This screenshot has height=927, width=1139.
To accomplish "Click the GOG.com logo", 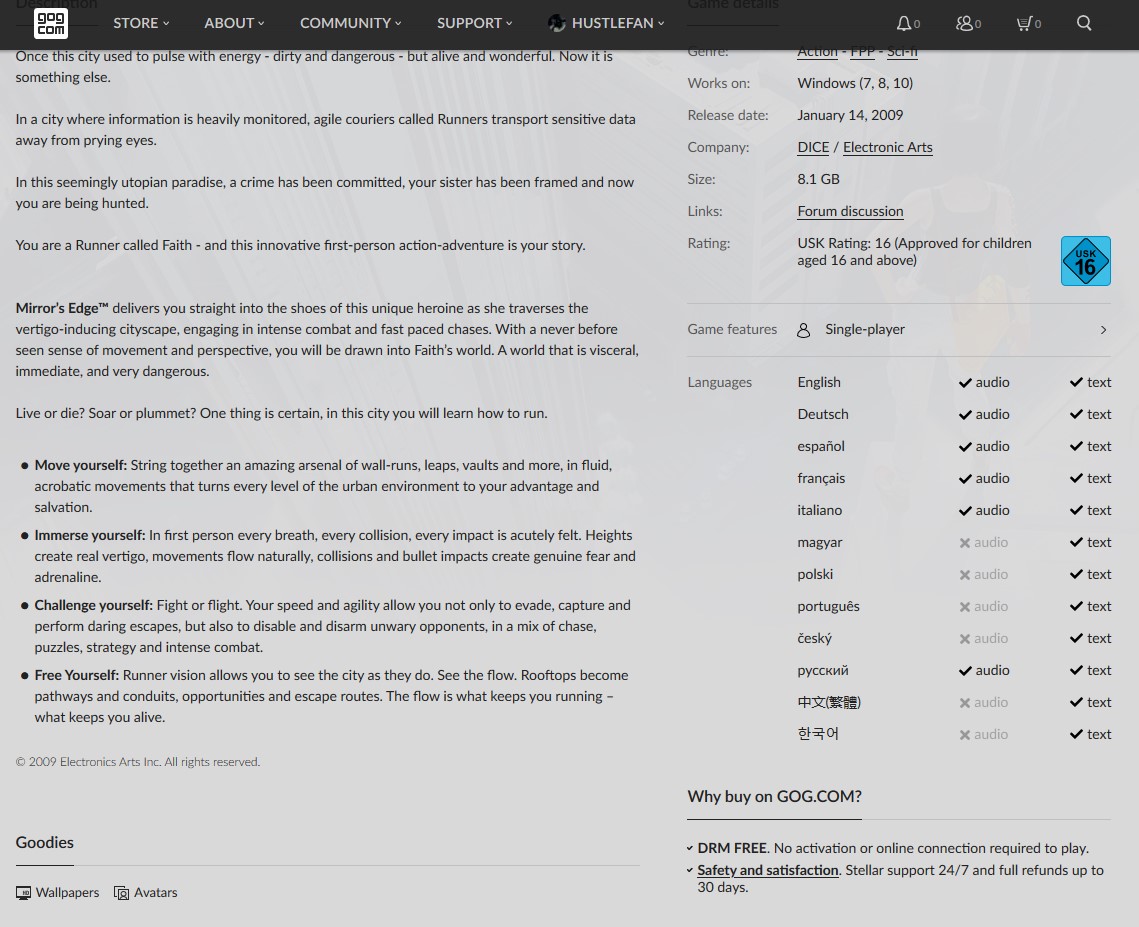I will pyautogui.click(x=51, y=23).
